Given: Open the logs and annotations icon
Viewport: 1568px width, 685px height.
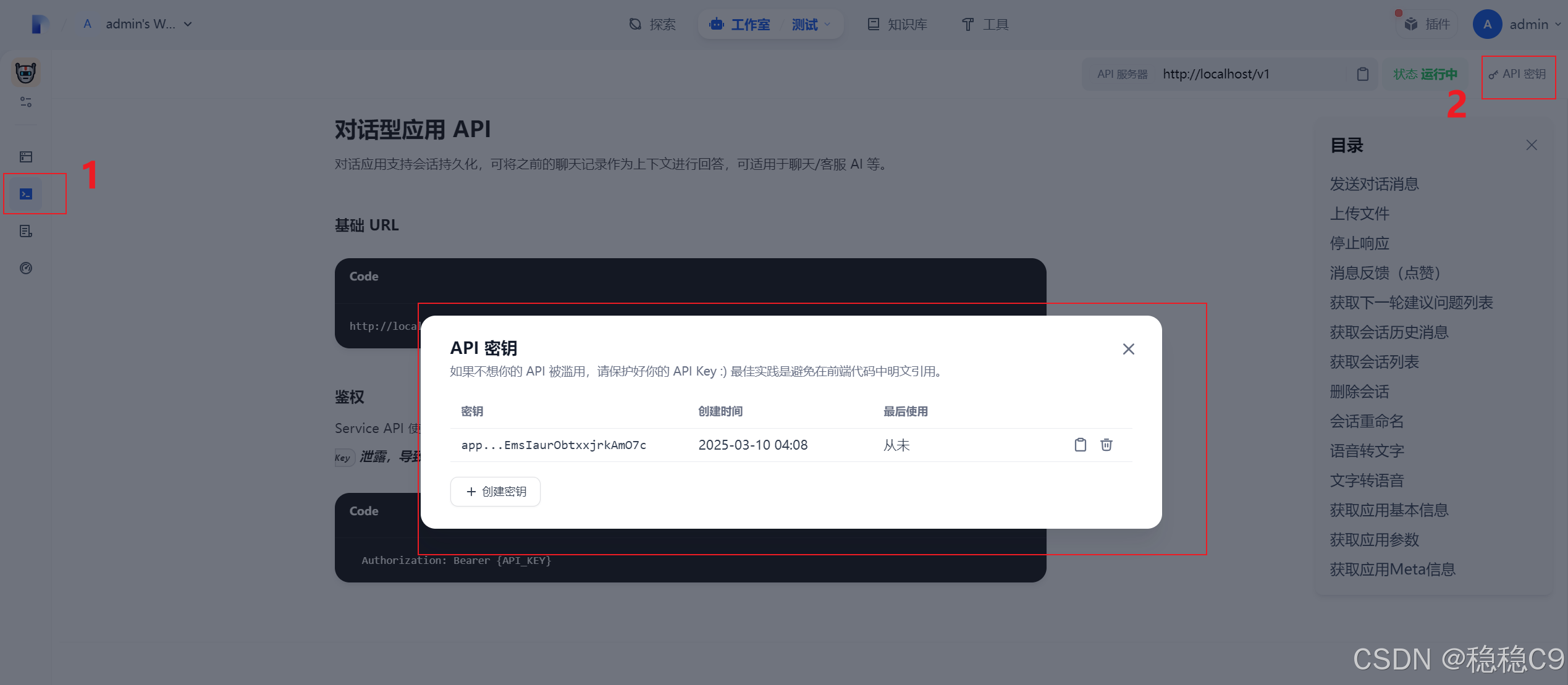Looking at the screenshot, I should pyautogui.click(x=26, y=231).
